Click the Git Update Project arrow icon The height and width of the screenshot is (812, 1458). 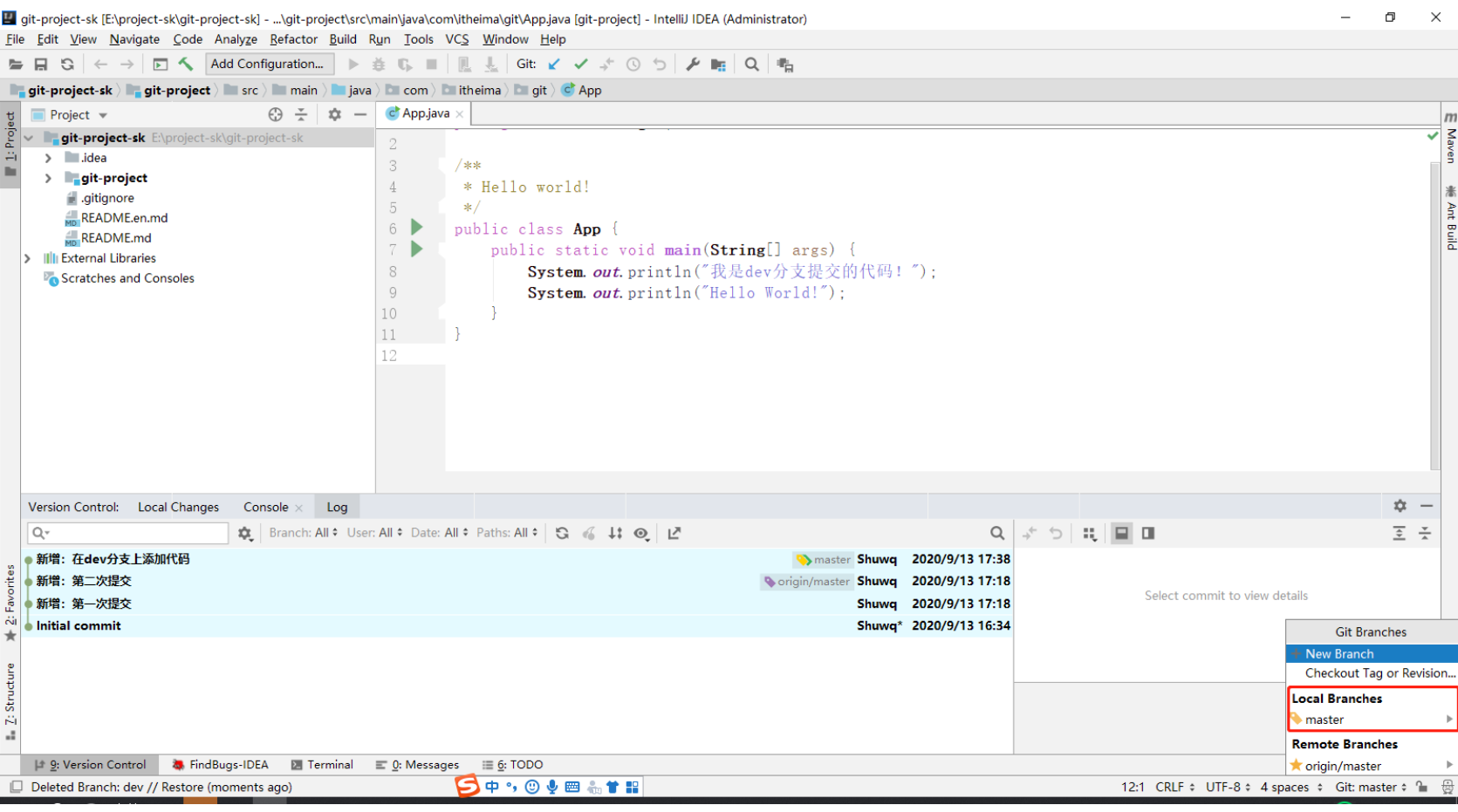[x=554, y=64]
